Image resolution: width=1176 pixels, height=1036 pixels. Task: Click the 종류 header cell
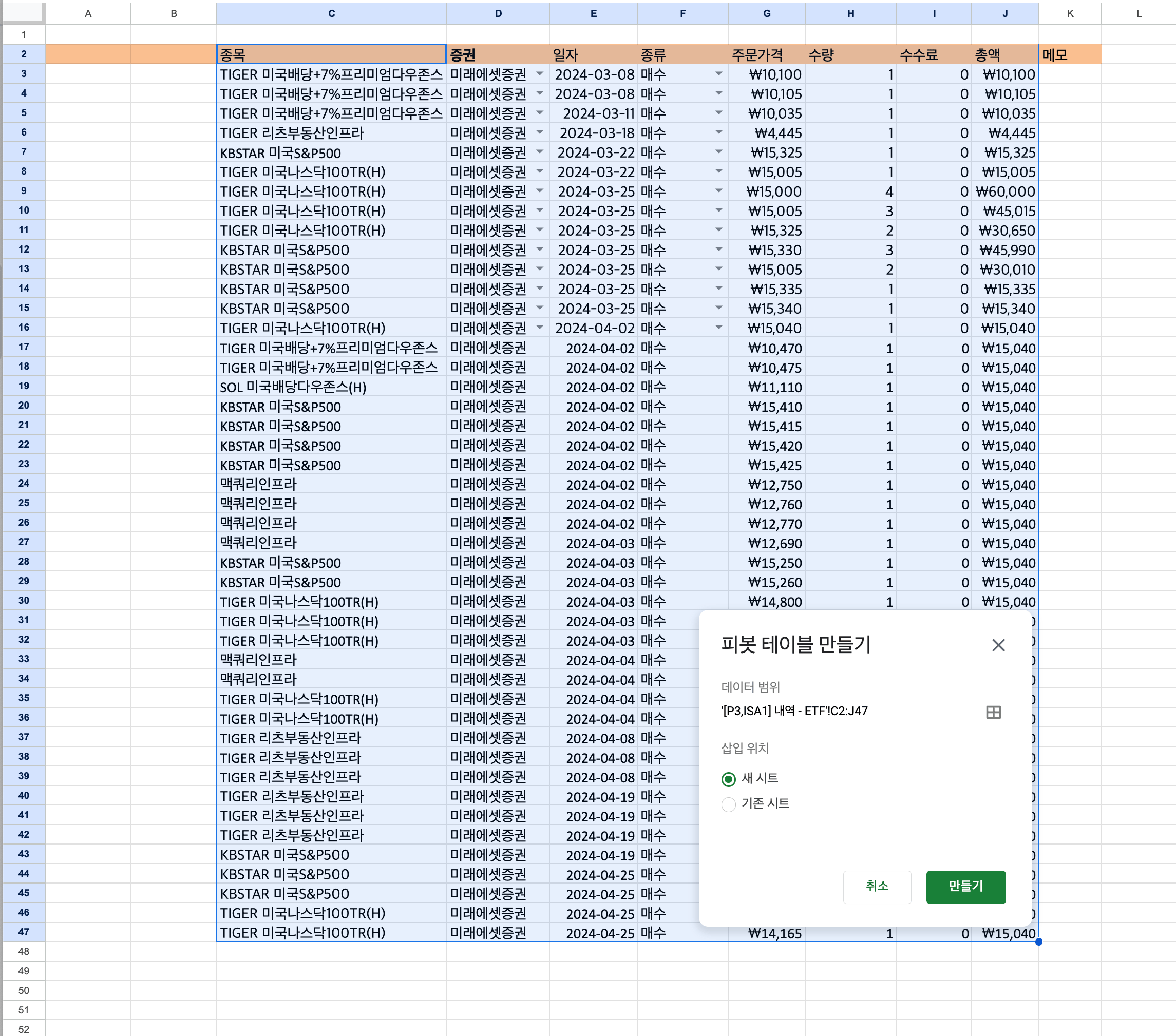(x=682, y=54)
